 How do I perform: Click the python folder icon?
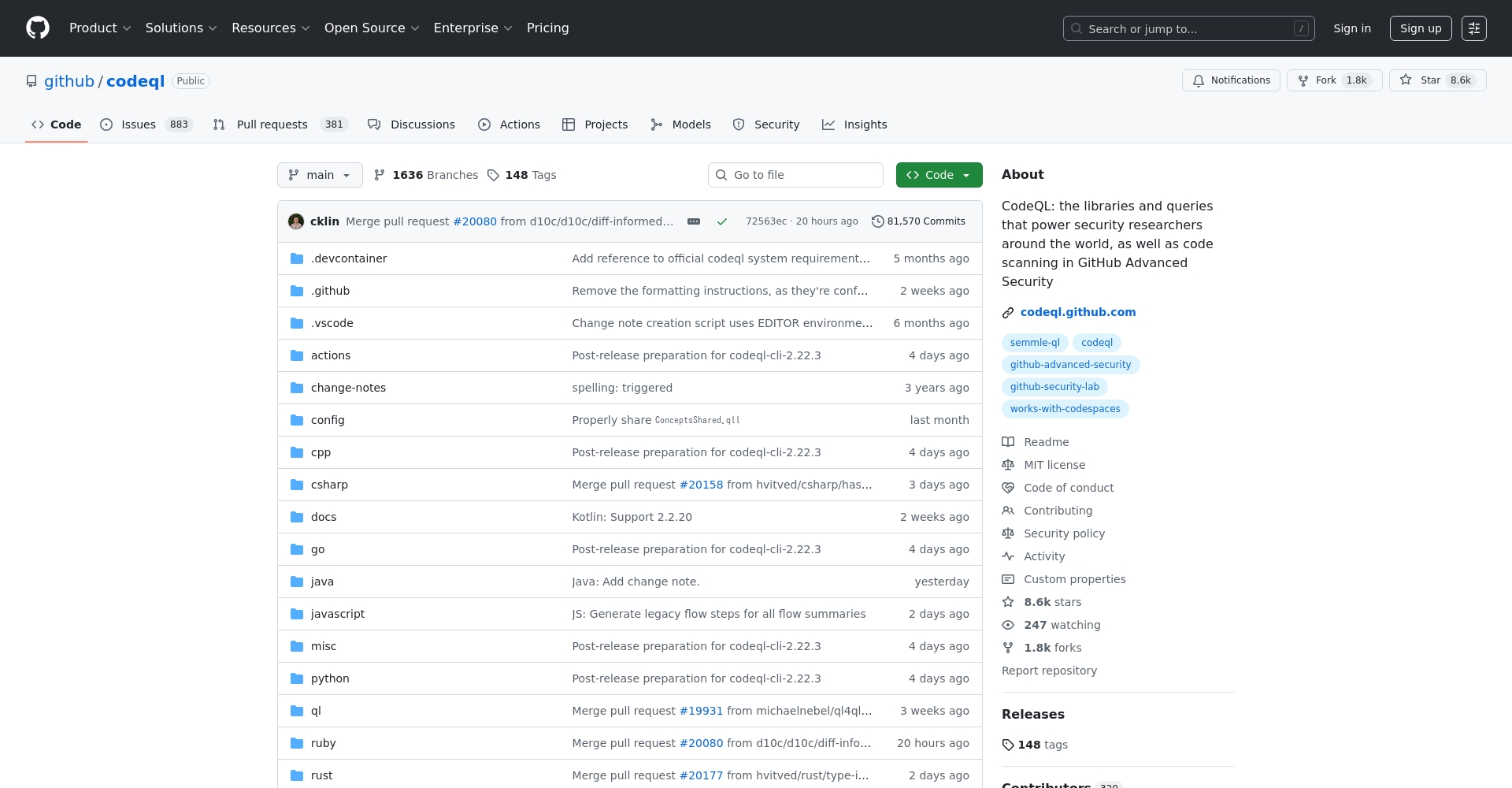[x=297, y=678]
